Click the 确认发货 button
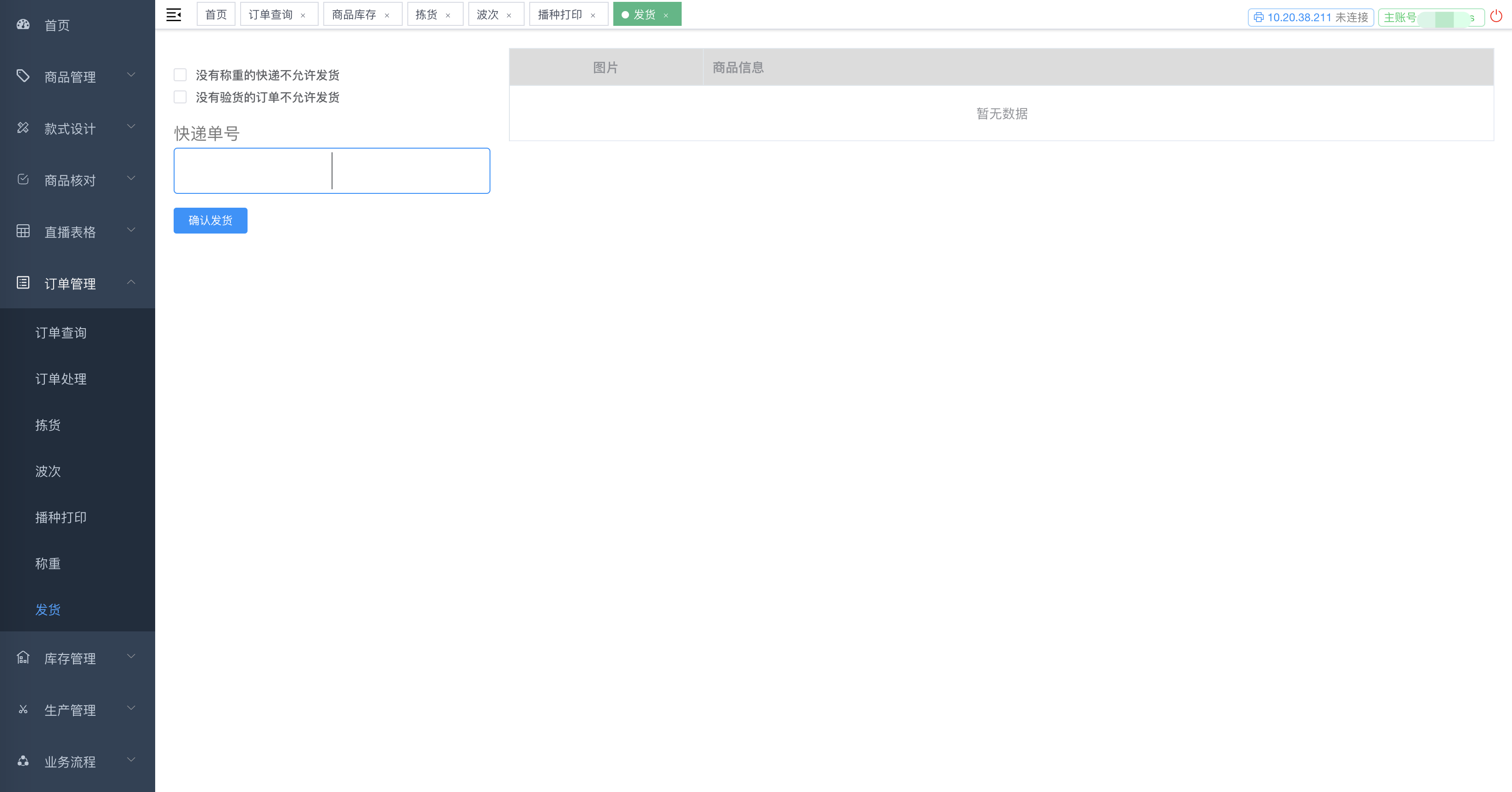 click(210, 221)
